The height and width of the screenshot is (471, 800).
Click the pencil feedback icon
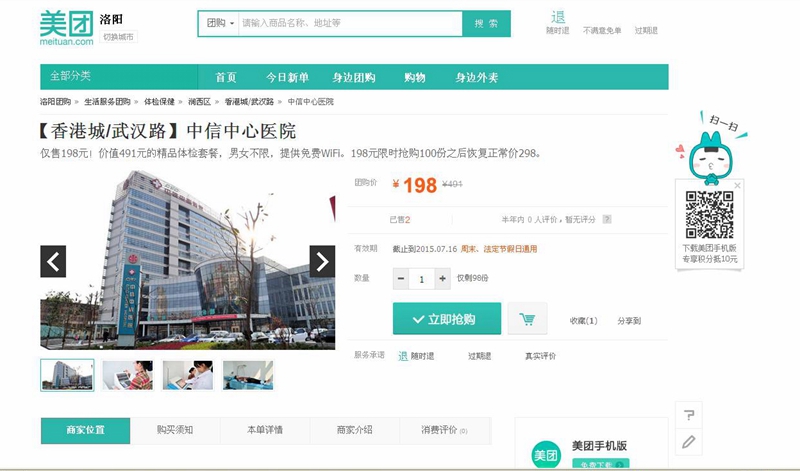coord(687,441)
